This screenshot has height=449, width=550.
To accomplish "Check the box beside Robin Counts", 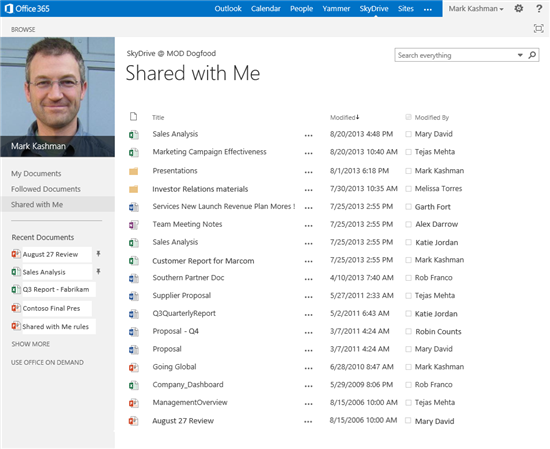I will pyautogui.click(x=408, y=331).
